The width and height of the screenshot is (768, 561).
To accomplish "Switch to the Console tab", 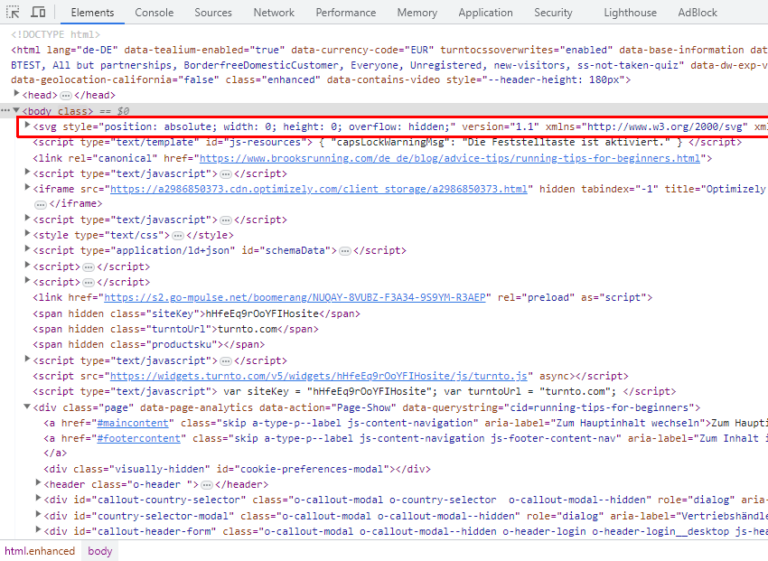I will point(154,13).
